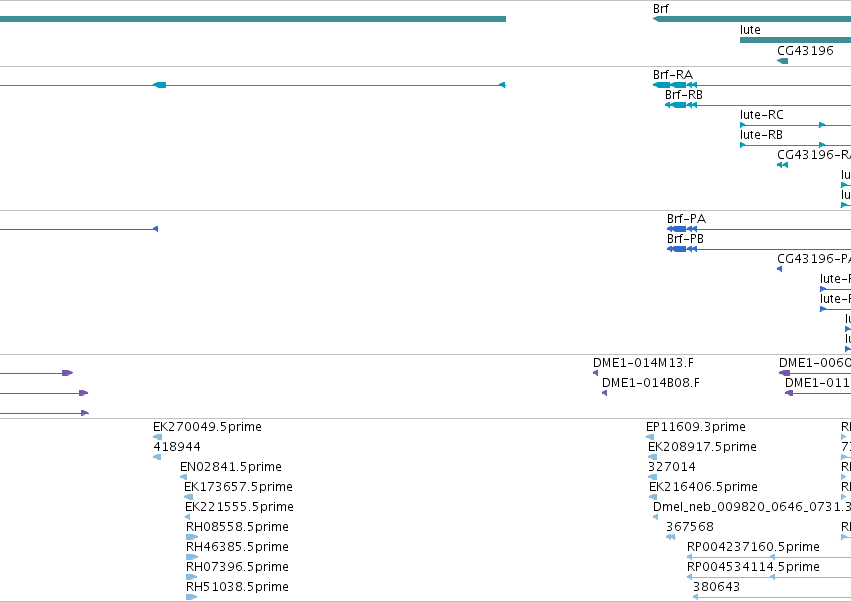Select the lute gene feature
The width and height of the screenshot is (851, 602).
795,40
